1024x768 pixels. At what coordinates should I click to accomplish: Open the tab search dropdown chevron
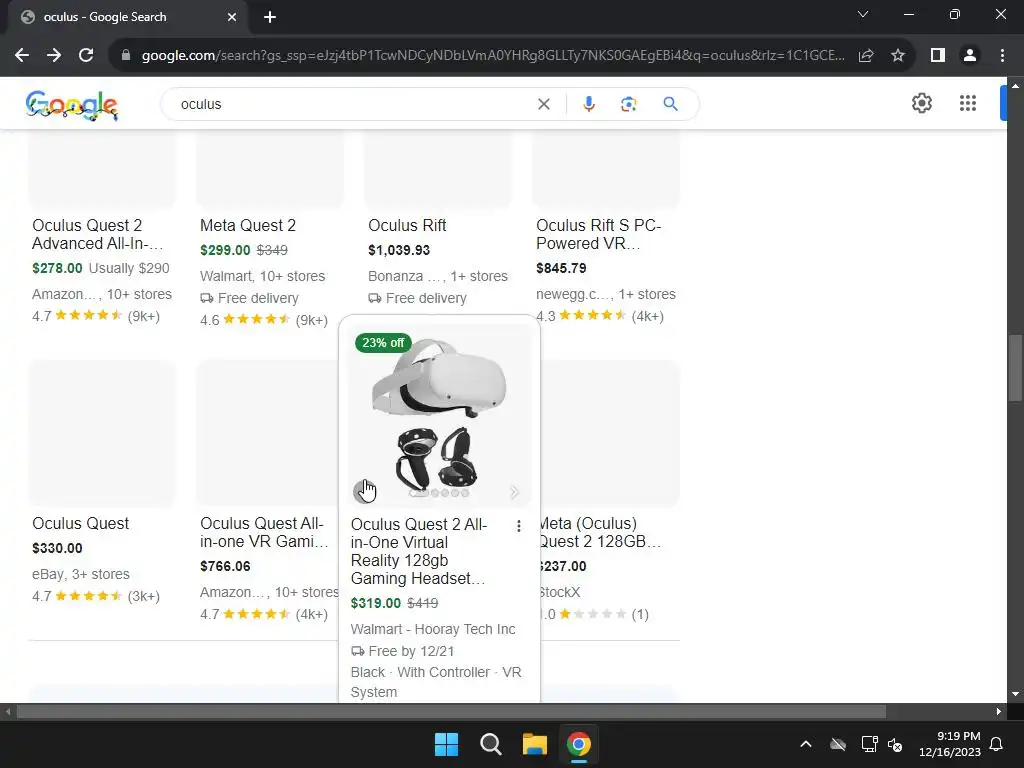(863, 14)
